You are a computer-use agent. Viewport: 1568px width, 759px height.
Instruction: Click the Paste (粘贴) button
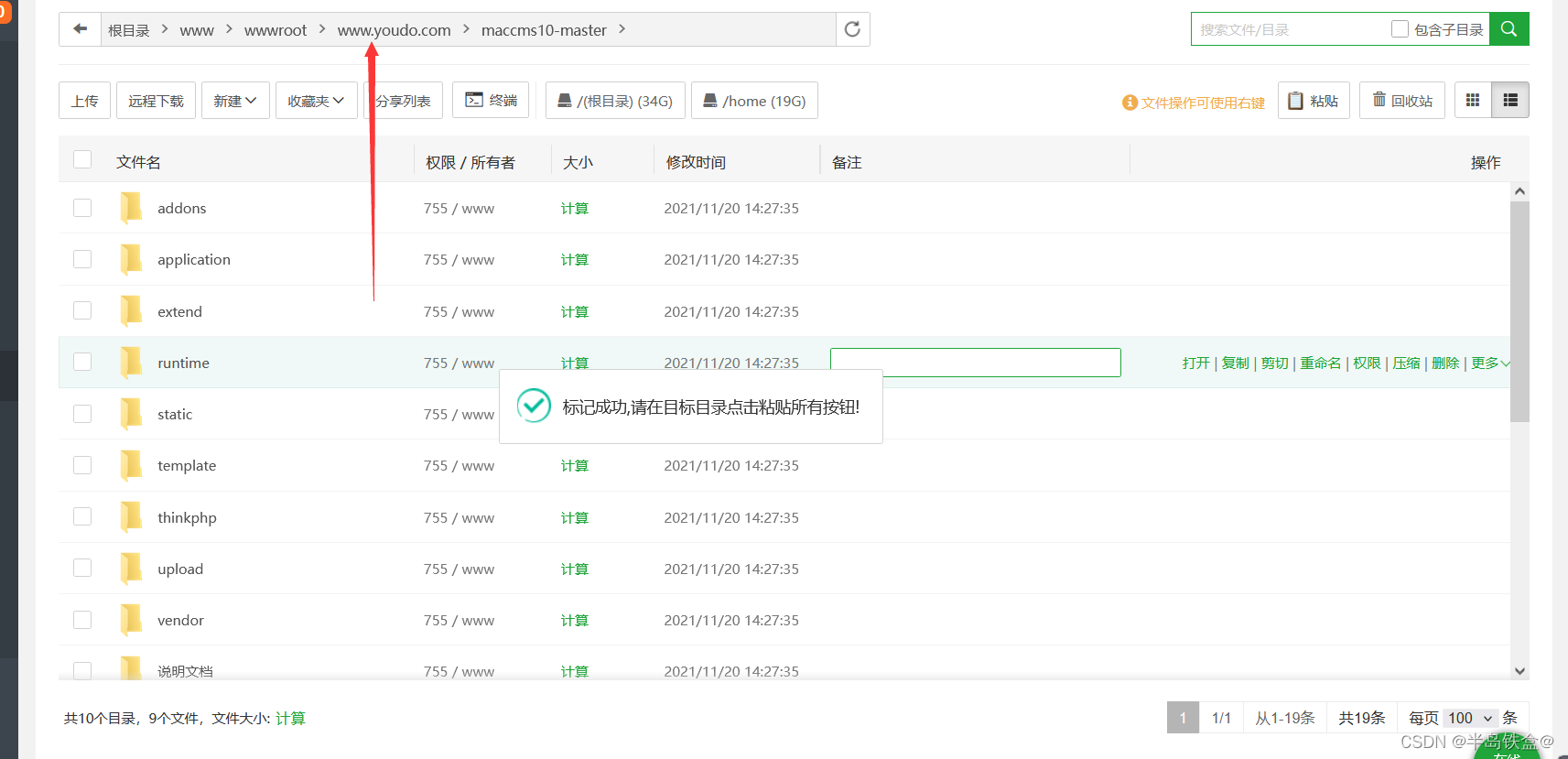(x=1314, y=101)
